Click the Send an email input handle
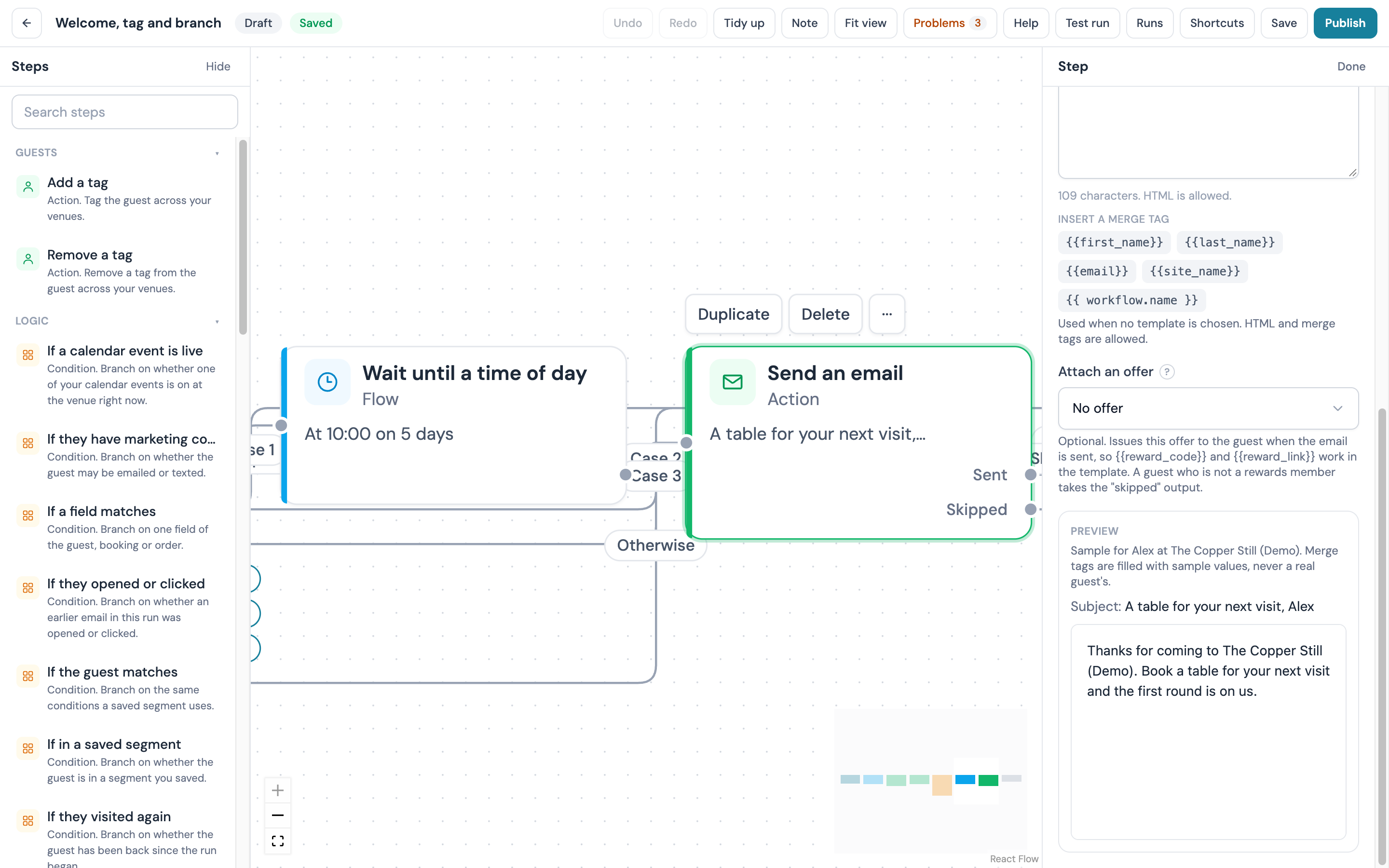The image size is (1389, 868). (686, 443)
